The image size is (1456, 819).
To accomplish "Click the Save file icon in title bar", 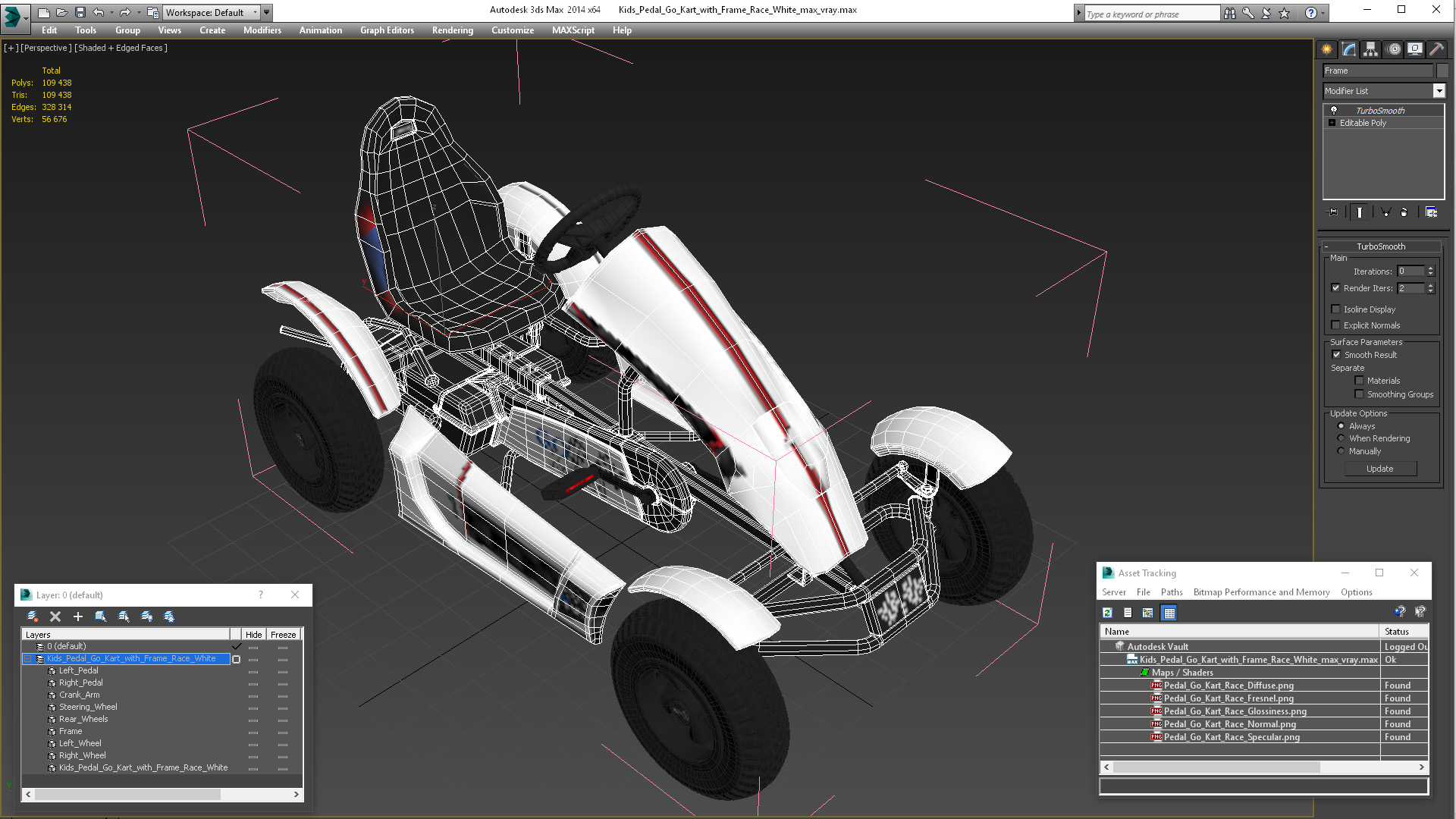I will pyautogui.click(x=80, y=12).
